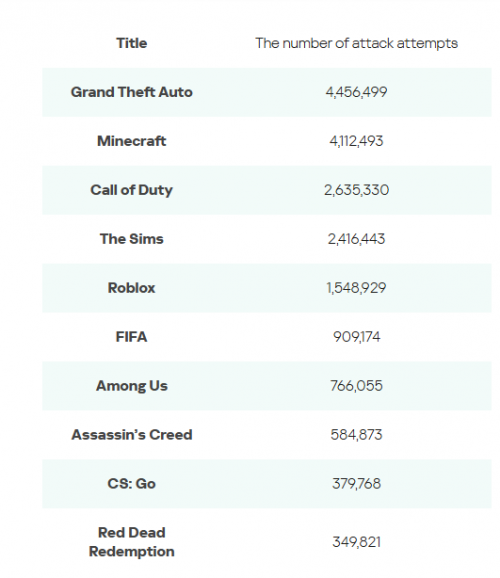Select the 2,635,330 value
The width and height of the screenshot is (500, 578).
click(356, 190)
